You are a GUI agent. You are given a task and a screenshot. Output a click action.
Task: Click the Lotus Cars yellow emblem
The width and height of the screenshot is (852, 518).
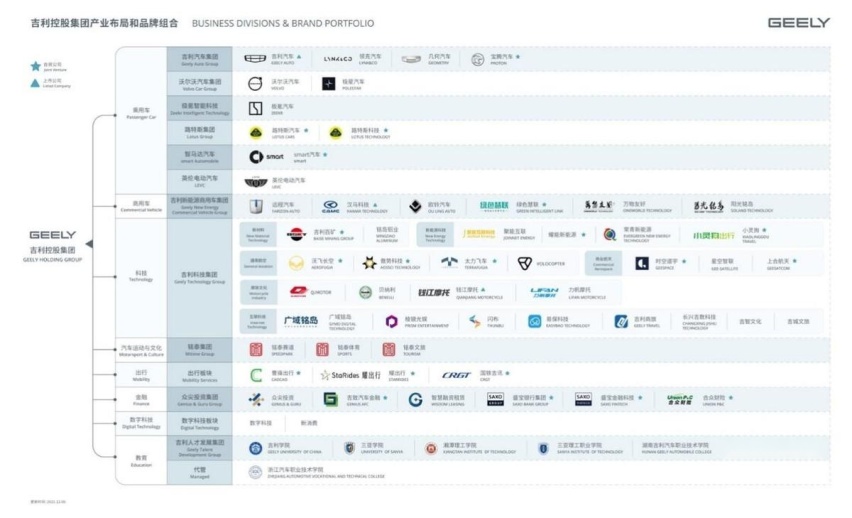[256, 132]
